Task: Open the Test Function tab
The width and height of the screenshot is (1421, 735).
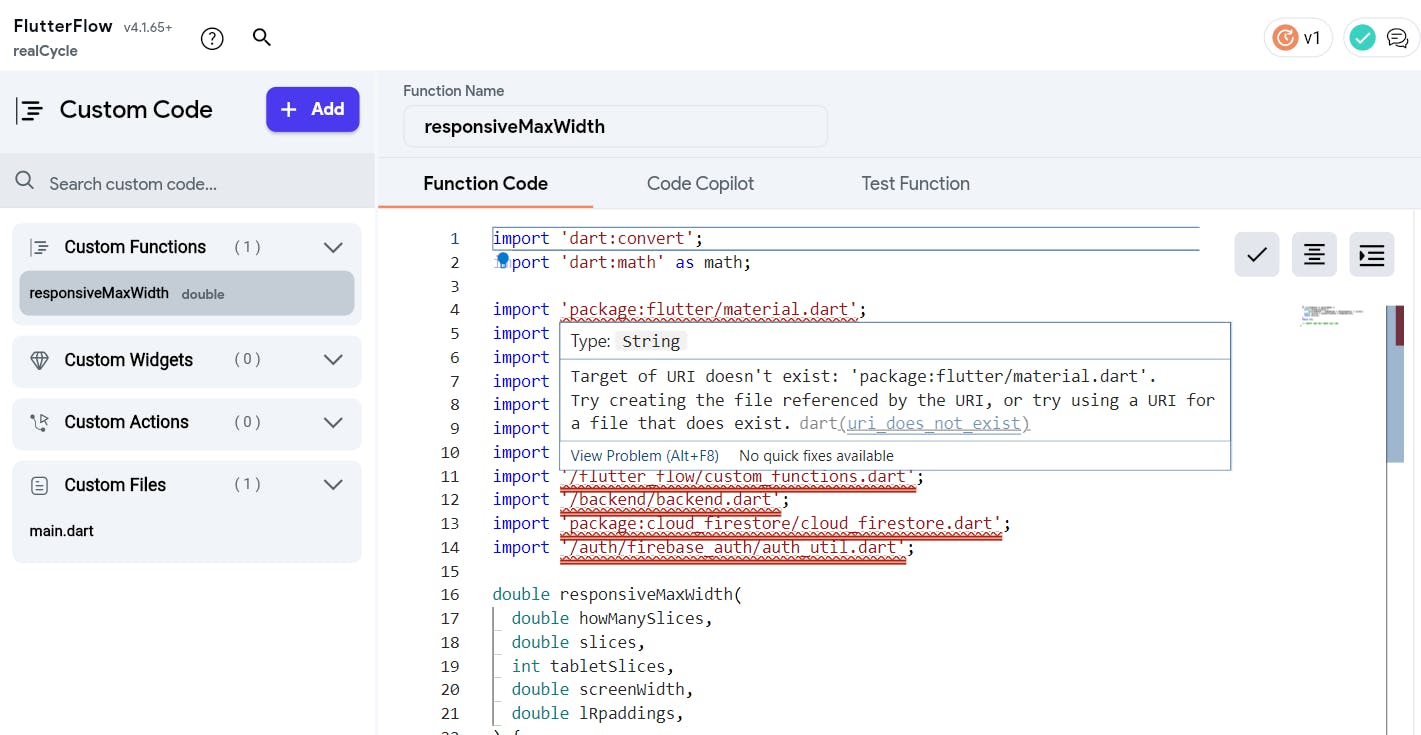Action: click(x=915, y=183)
